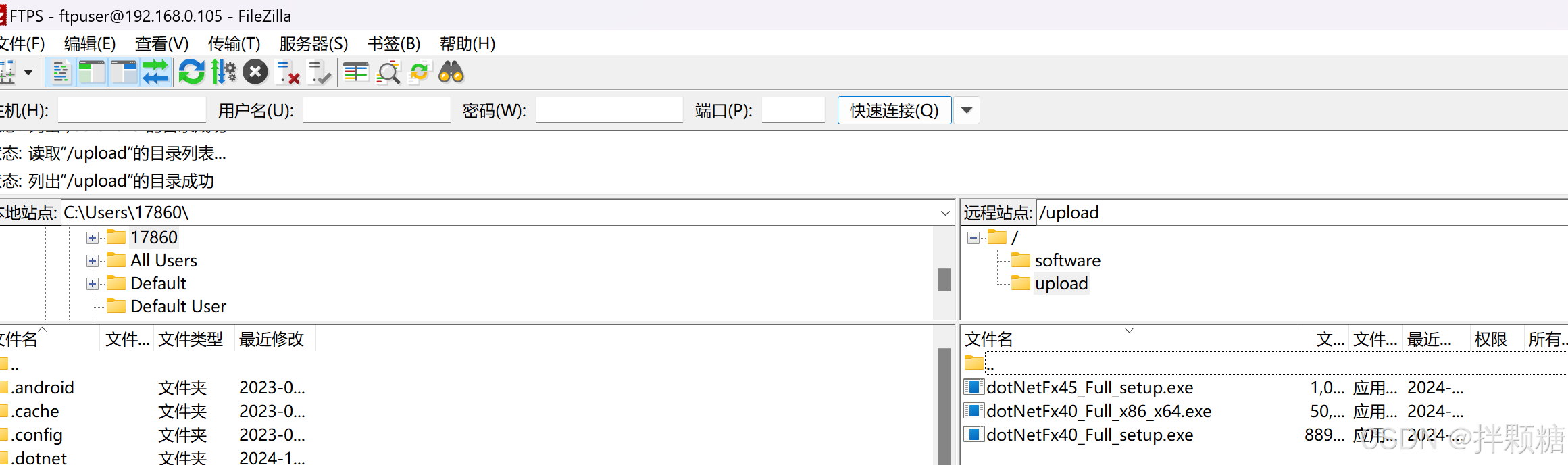Toggle directory comparison

click(x=388, y=72)
